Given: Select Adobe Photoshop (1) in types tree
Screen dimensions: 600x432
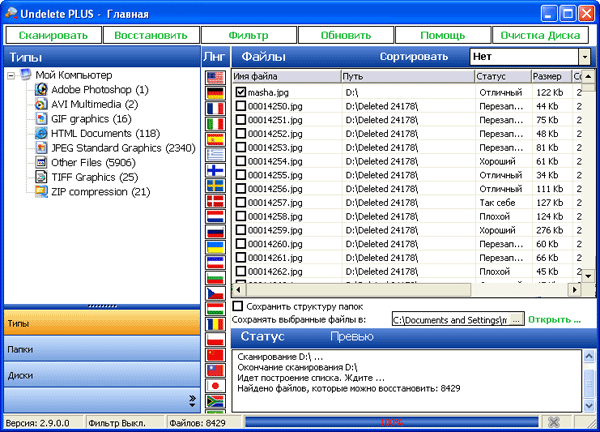Looking at the screenshot, I should (99, 90).
